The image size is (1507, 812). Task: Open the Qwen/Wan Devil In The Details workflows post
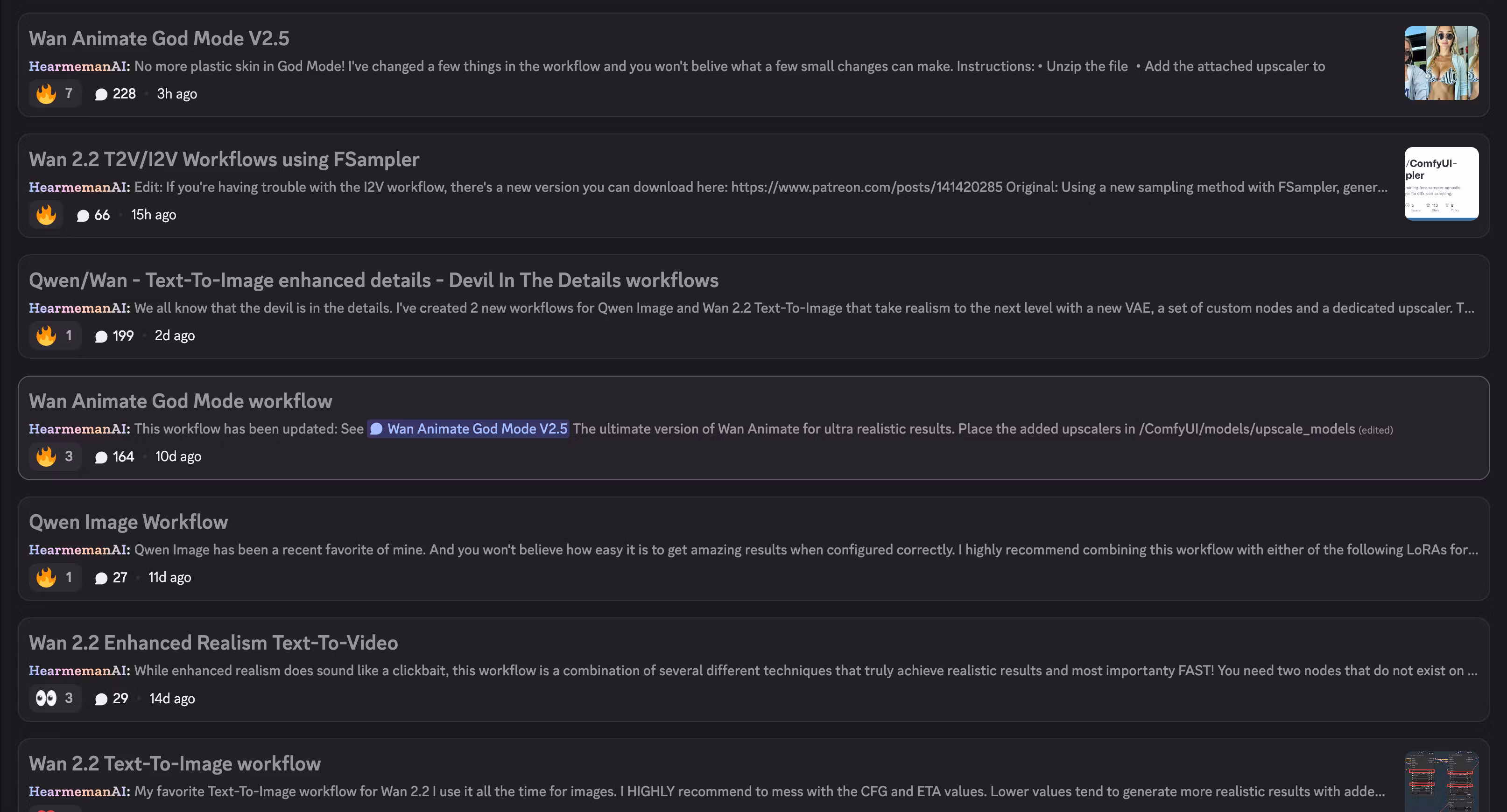pos(374,280)
